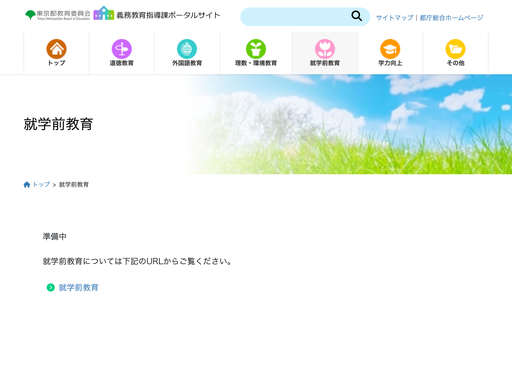Open the サイトマップ link

tap(395, 18)
